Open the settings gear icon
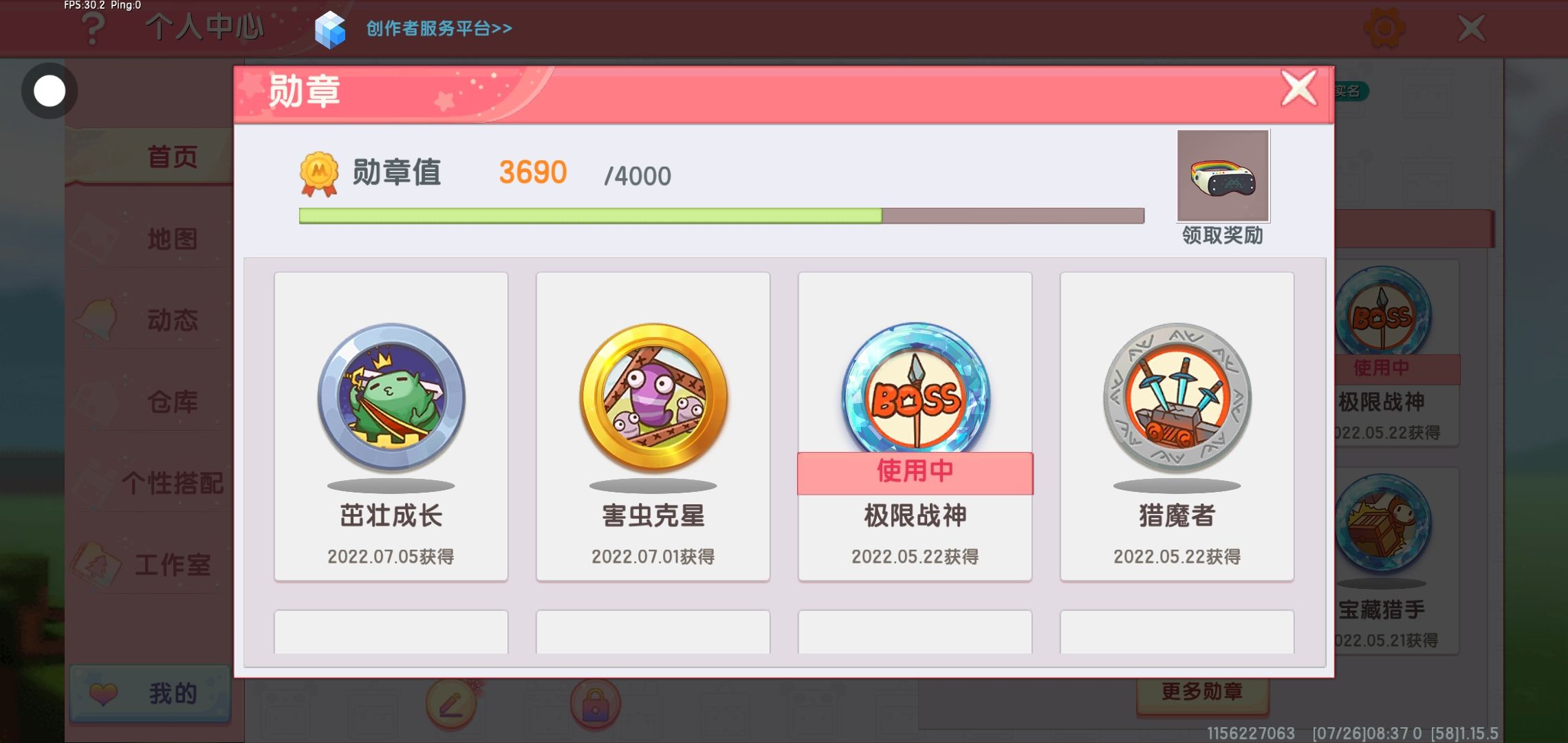1568x743 pixels. tap(1384, 28)
